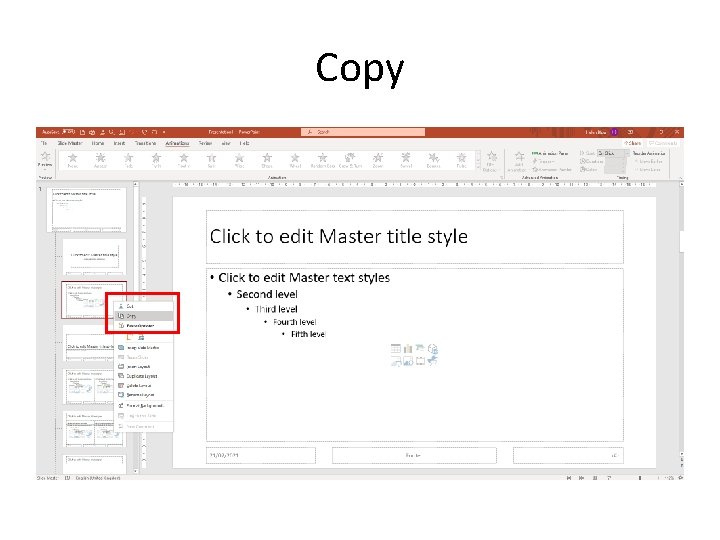Select the Split animation effect
Screen dimensions: 720x540
(x=211, y=160)
